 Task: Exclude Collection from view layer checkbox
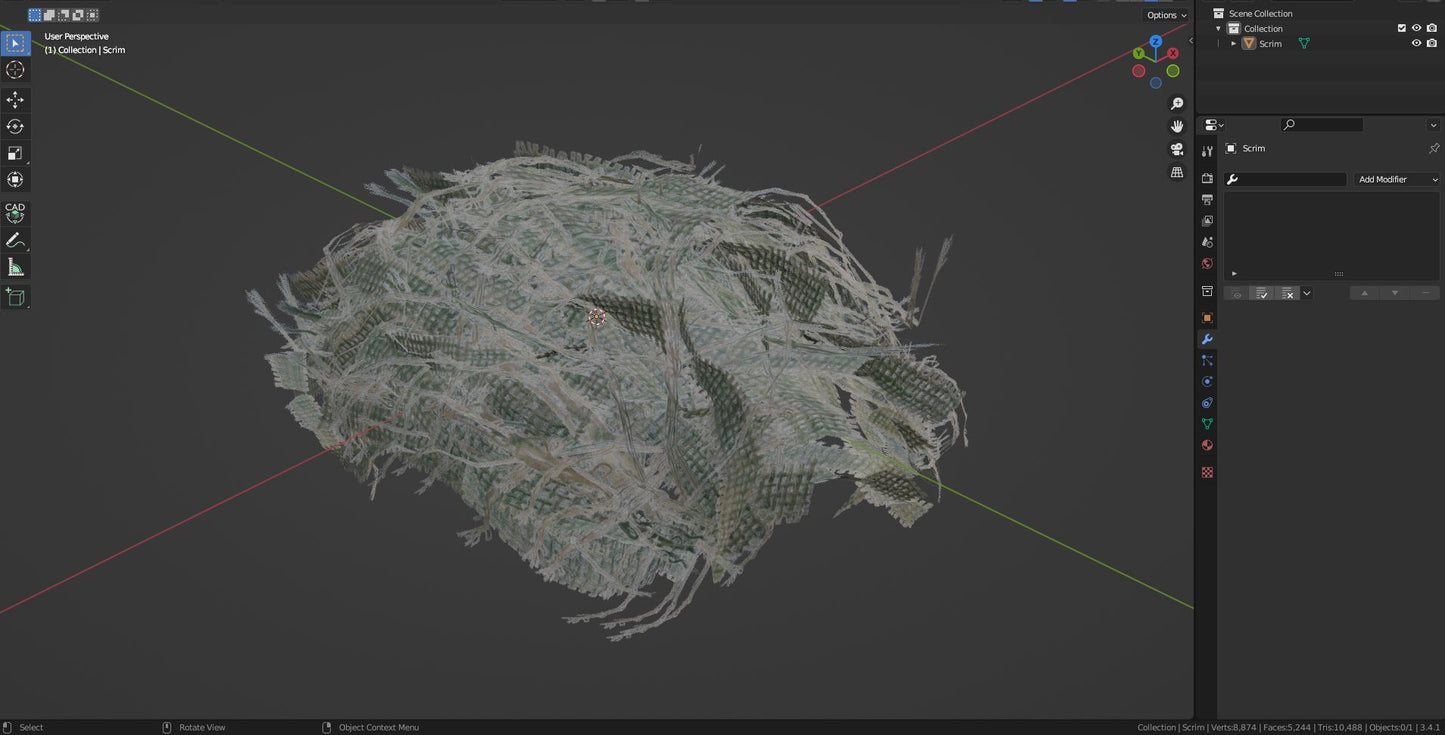point(1401,28)
